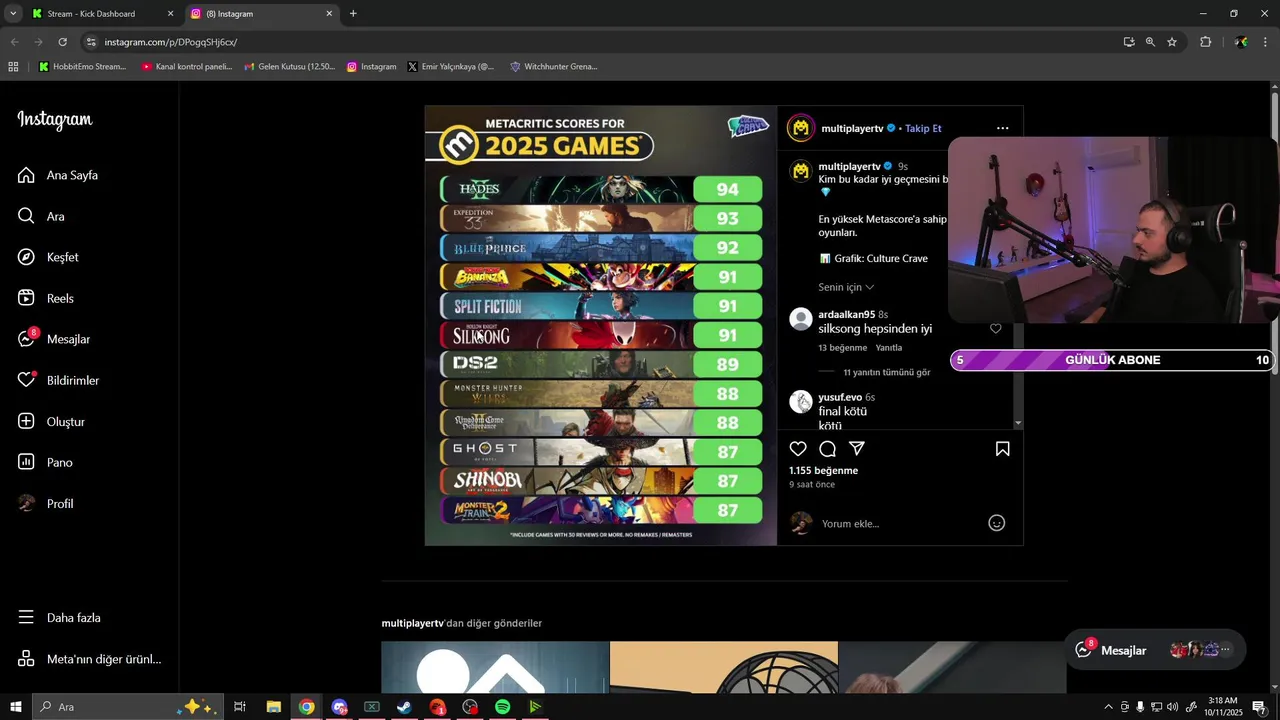Click Oluştur create plus icon

tap(26, 421)
